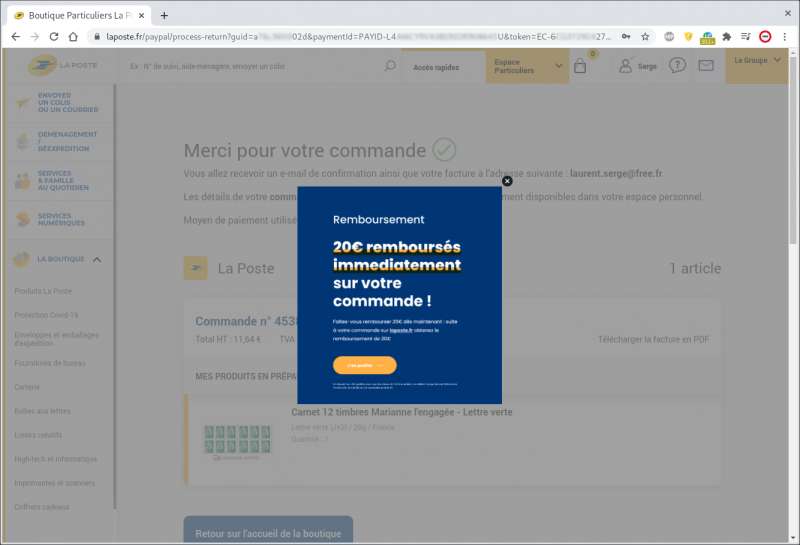Viewport: 800px width, 545px height.
Task: Bookmark this page with the star icon
Action: coord(645,37)
